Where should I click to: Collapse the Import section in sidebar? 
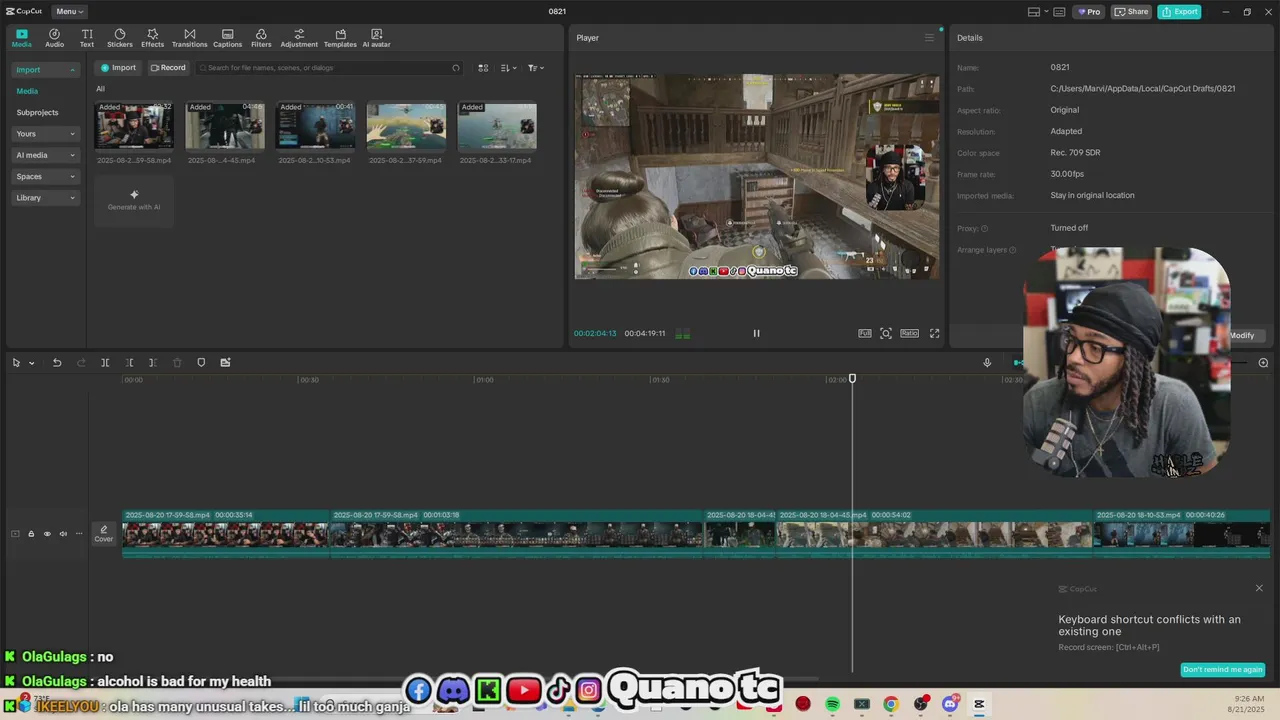coord(45,70)
